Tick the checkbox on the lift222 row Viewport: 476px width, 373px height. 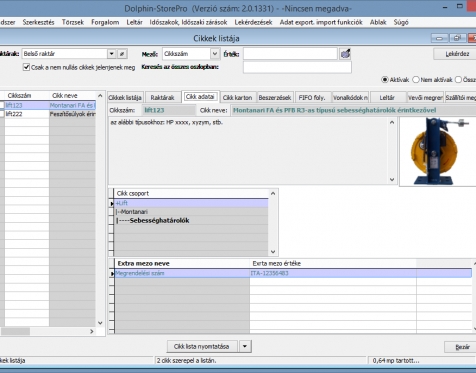[x=2, y=114]
